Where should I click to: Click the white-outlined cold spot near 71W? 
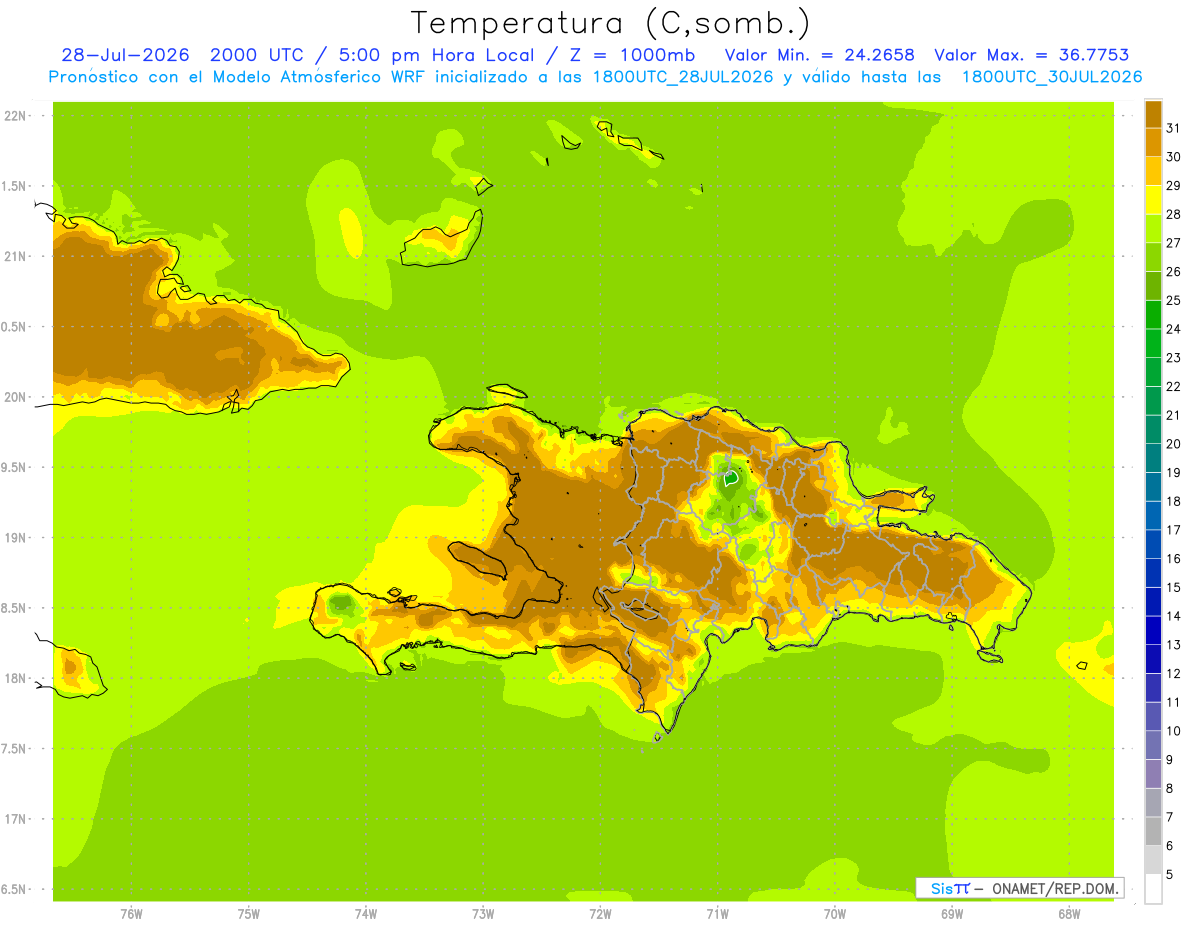[730, 479]
